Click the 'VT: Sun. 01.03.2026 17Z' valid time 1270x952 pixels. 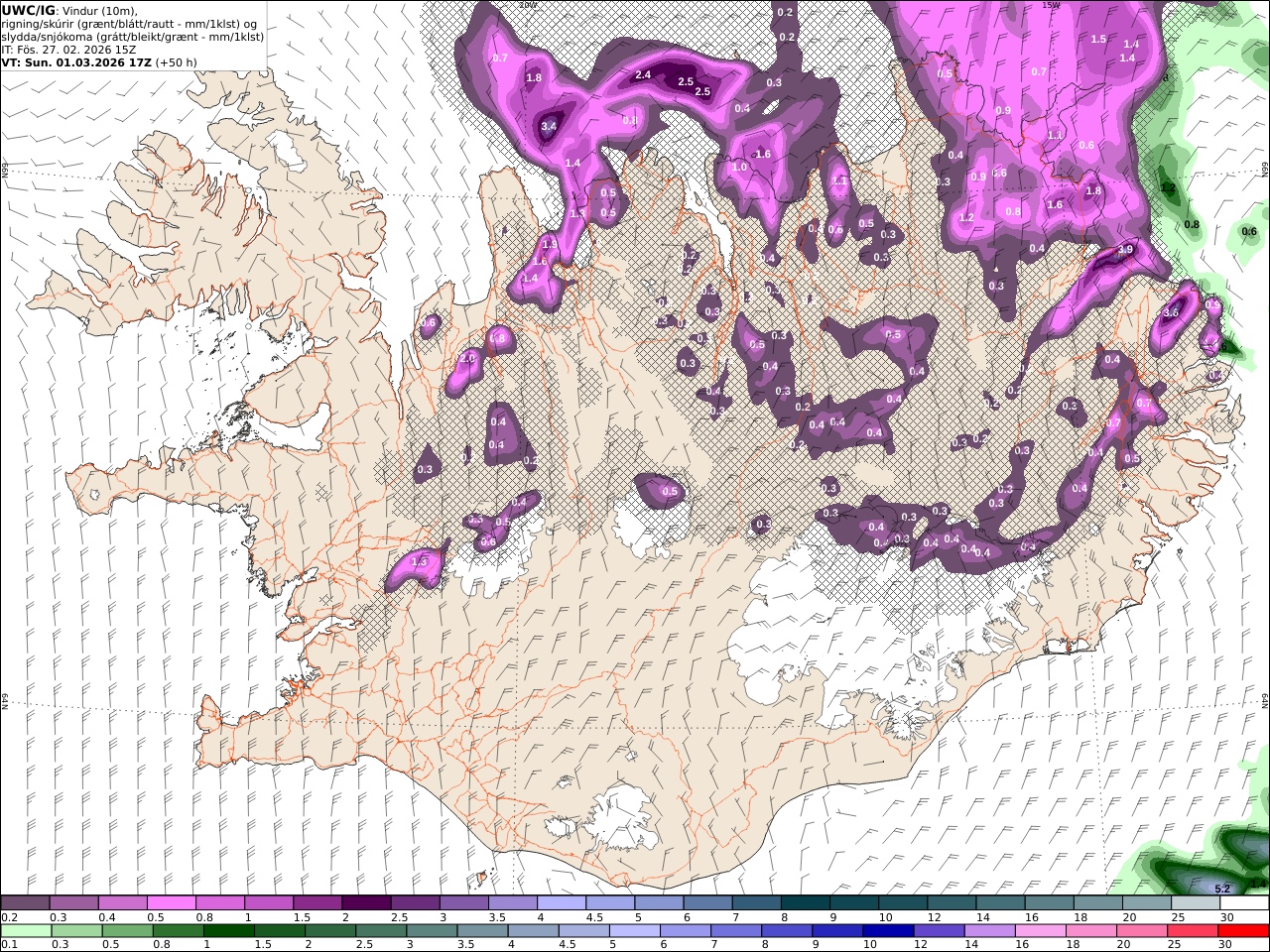(x=75, y=62)
